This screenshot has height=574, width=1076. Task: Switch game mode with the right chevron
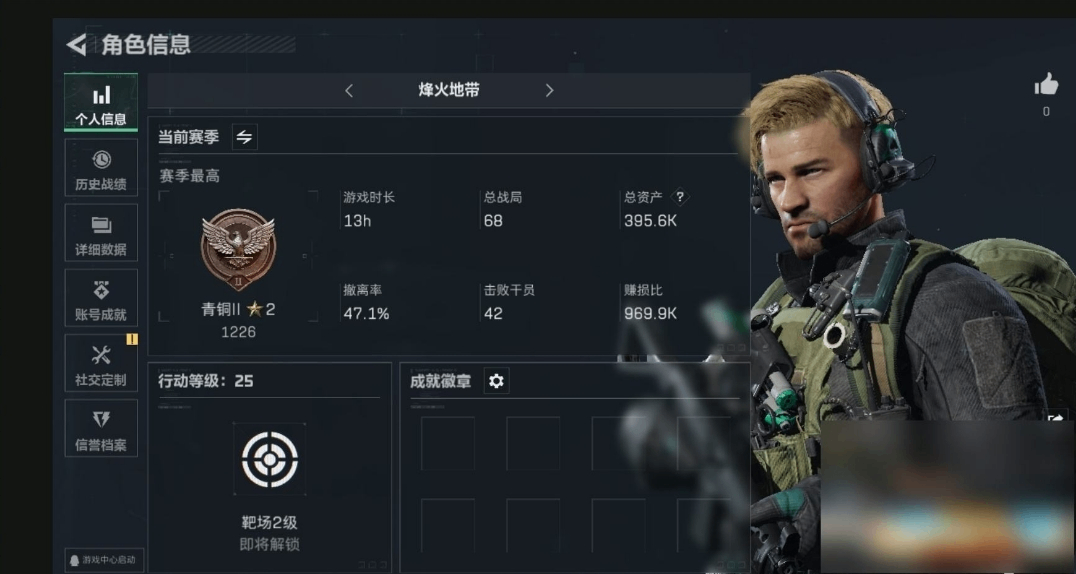(549, 91)
